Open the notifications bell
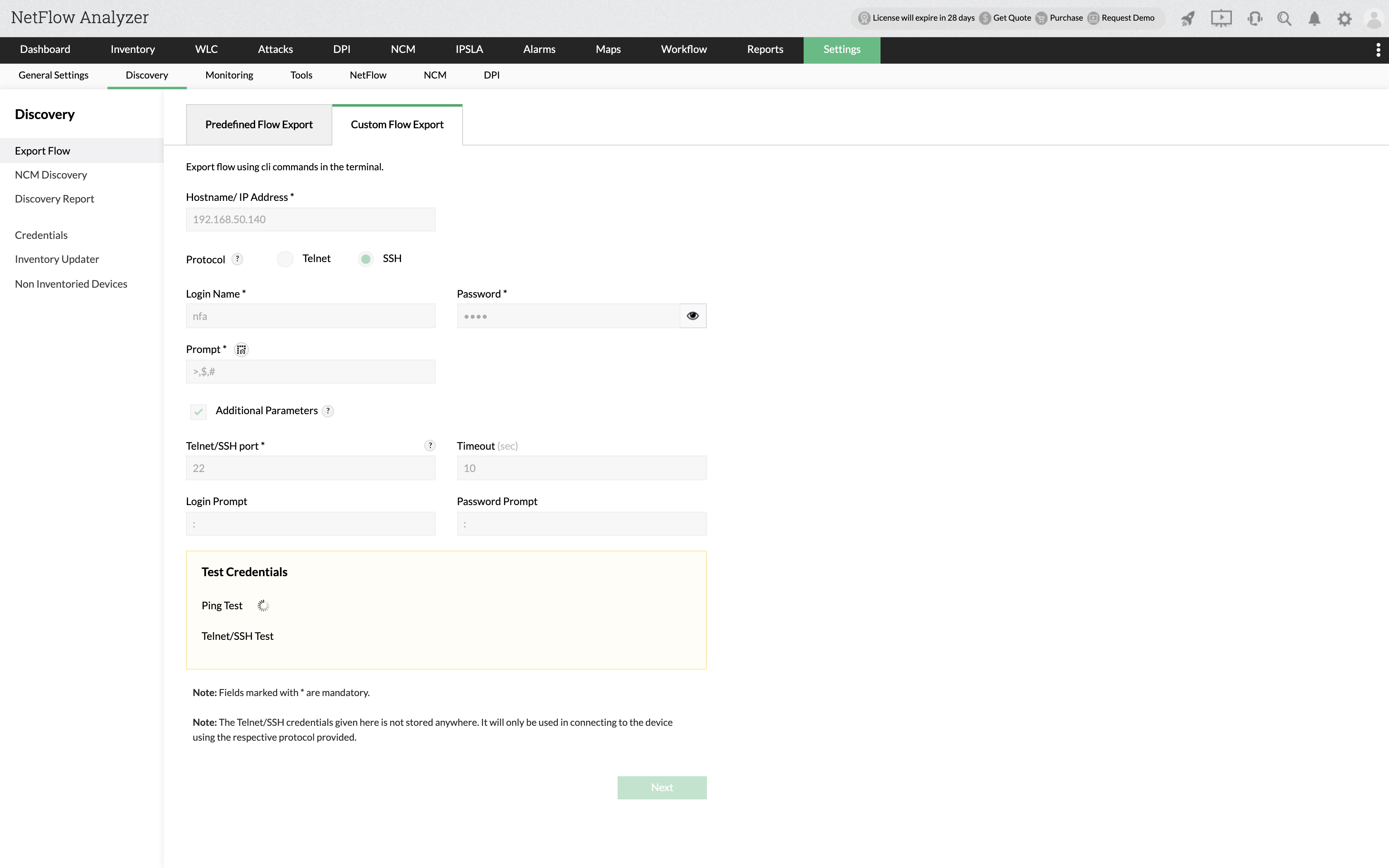Screen dimensions: 1389x868 (x=1314, y=18)
